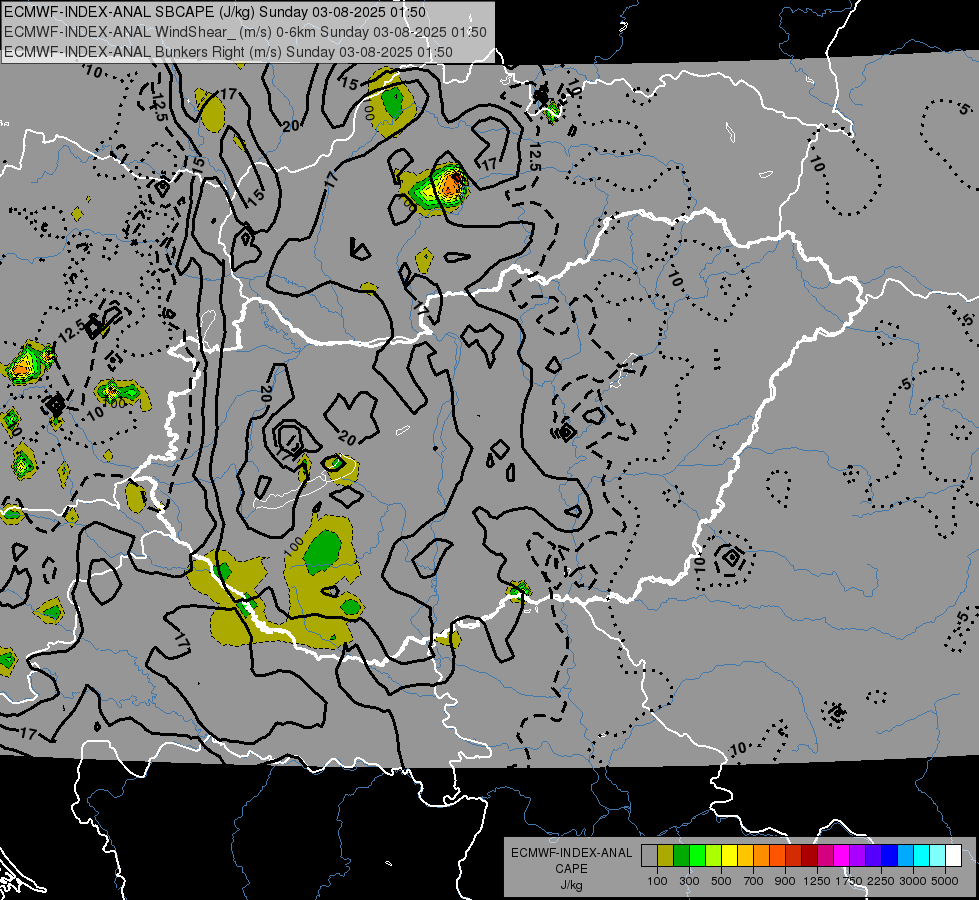Screen dimensions: 979x900
Task: Click the legend title ECMWF-INDEX-ANAL
Action: tap(571, 853)
